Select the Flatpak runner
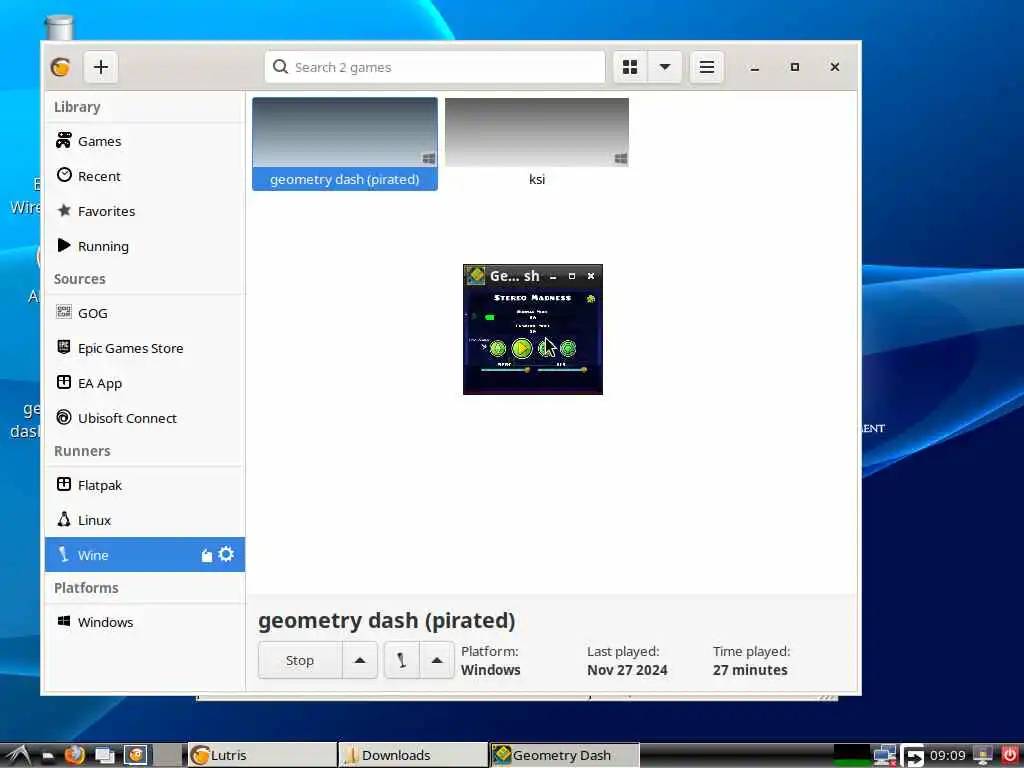 pos(144,485)
